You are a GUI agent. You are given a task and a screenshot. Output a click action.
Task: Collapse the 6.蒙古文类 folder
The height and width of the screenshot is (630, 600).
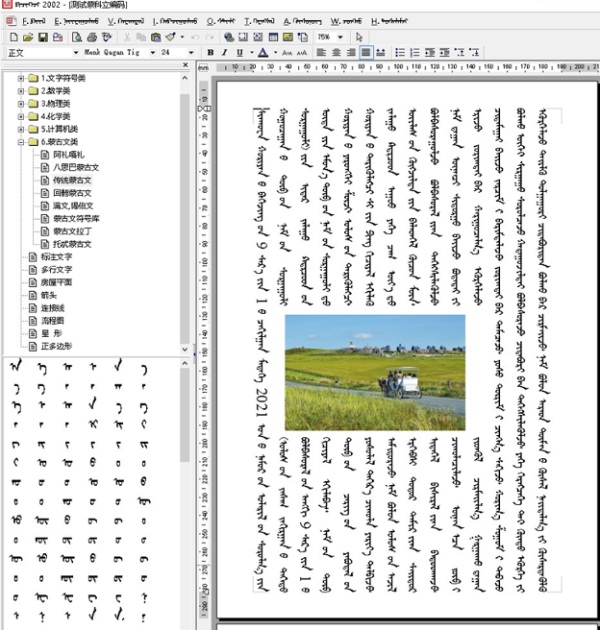point(20,142)
